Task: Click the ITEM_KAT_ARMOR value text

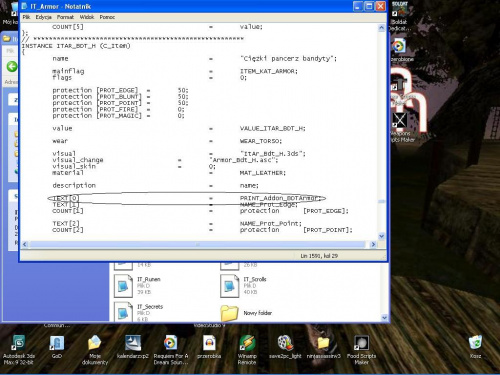Action: click(269, 71)
